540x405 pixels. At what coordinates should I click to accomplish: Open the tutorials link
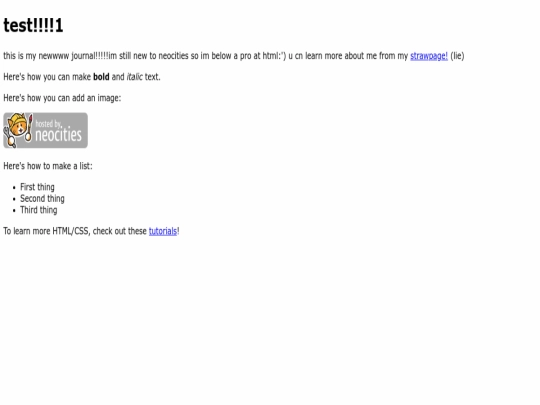coord(163,231)
